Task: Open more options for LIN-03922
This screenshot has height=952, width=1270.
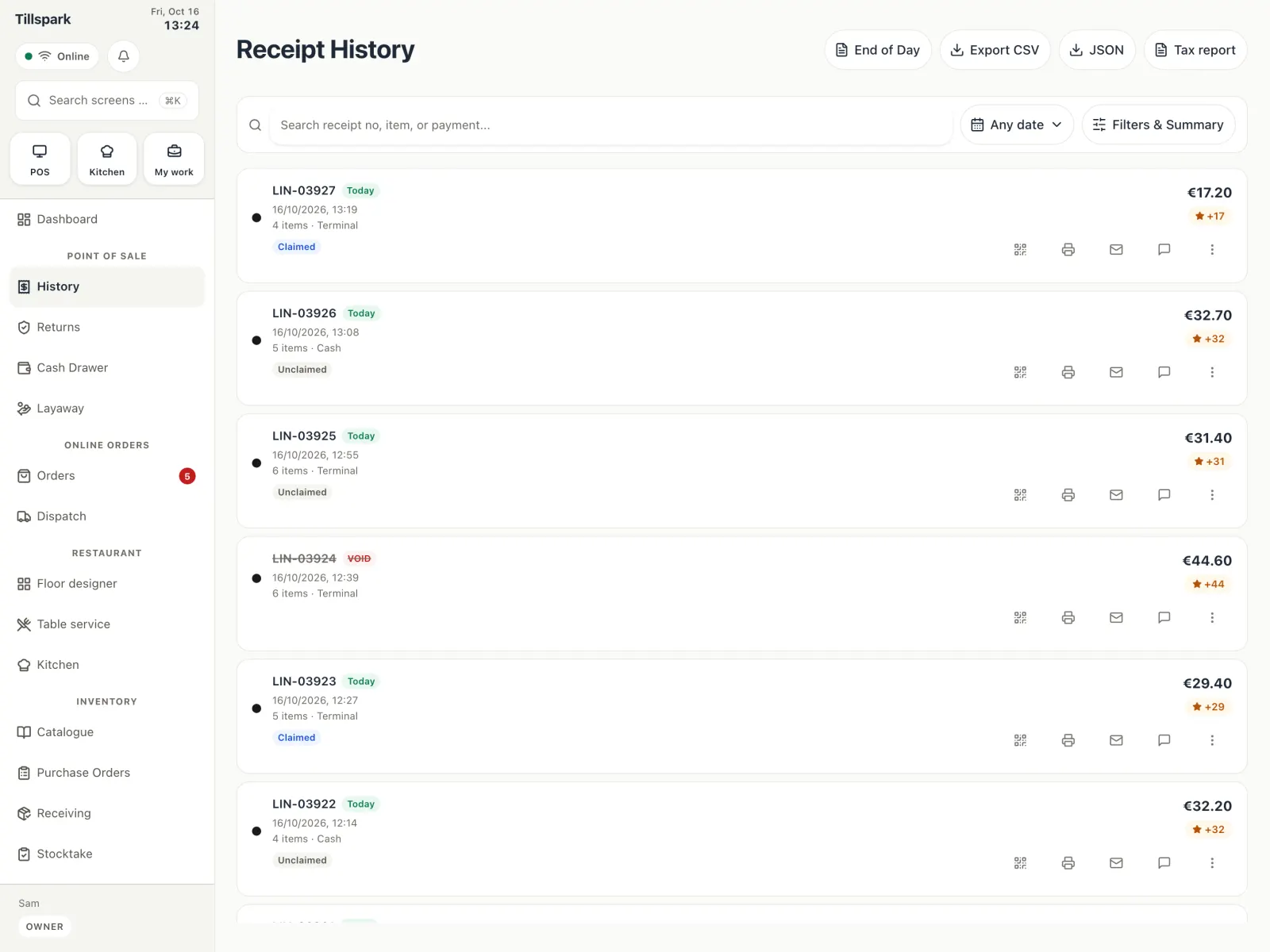Action: click(x=1212, y=863)
